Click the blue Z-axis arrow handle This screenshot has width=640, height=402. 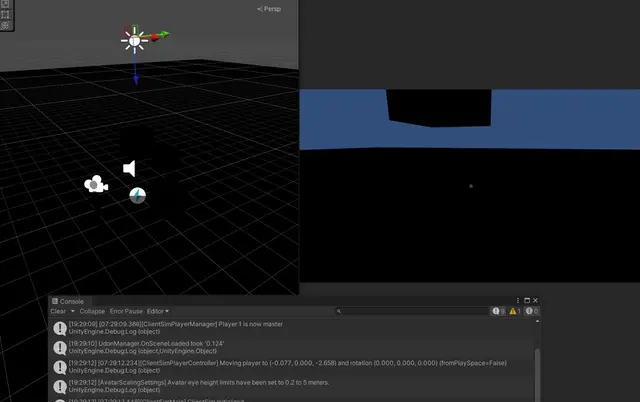[136, 78]
